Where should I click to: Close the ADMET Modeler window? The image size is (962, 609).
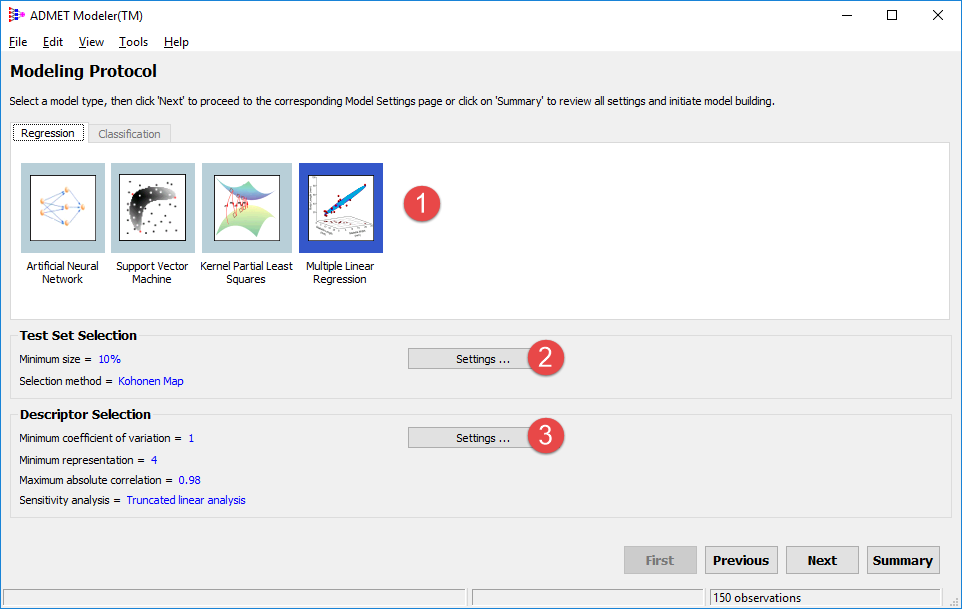(x=937, y=15)
